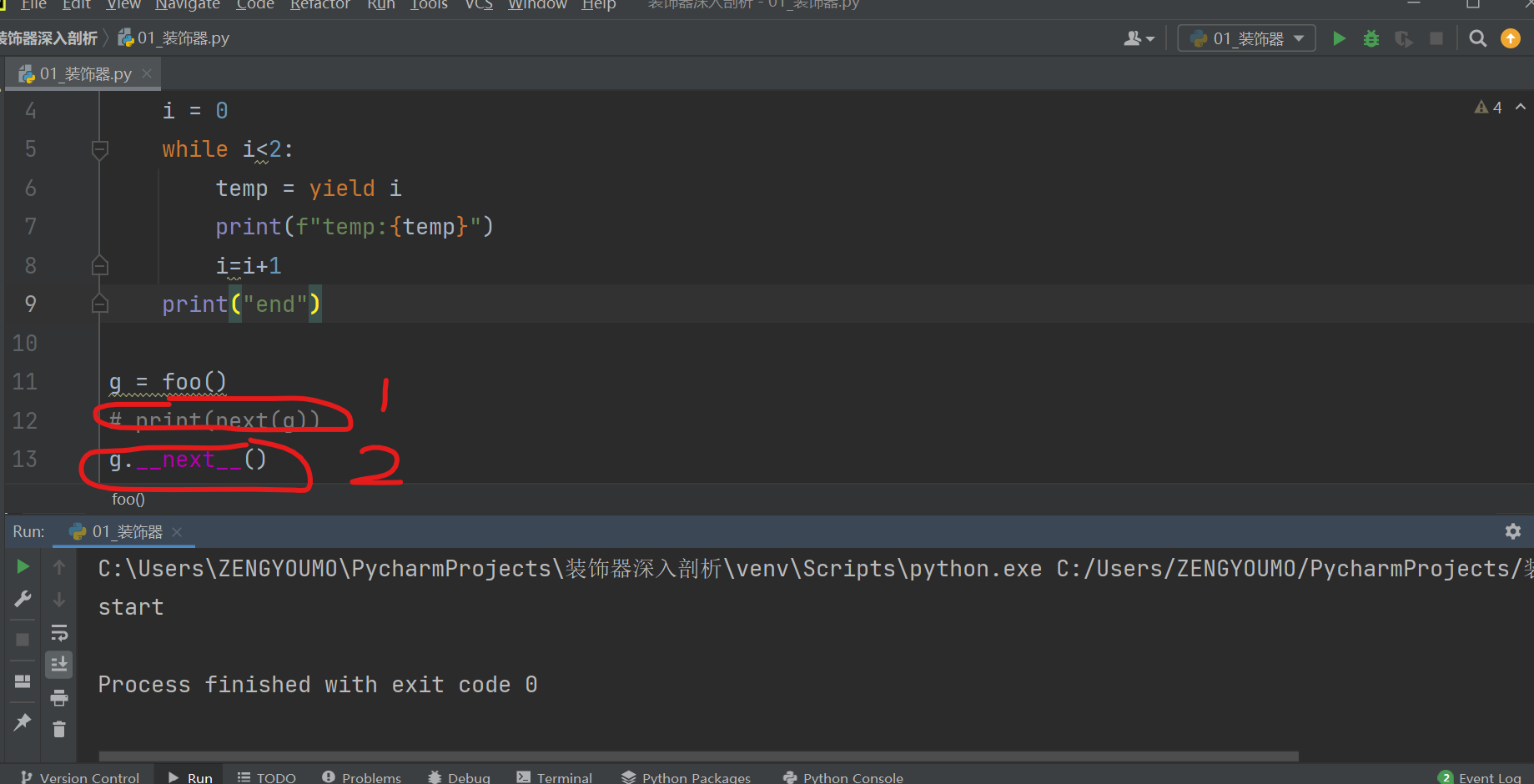This screenshot has height=784, width=1534.
Task: Click down arrow in Run panel
Action: (x=59, y=599)
